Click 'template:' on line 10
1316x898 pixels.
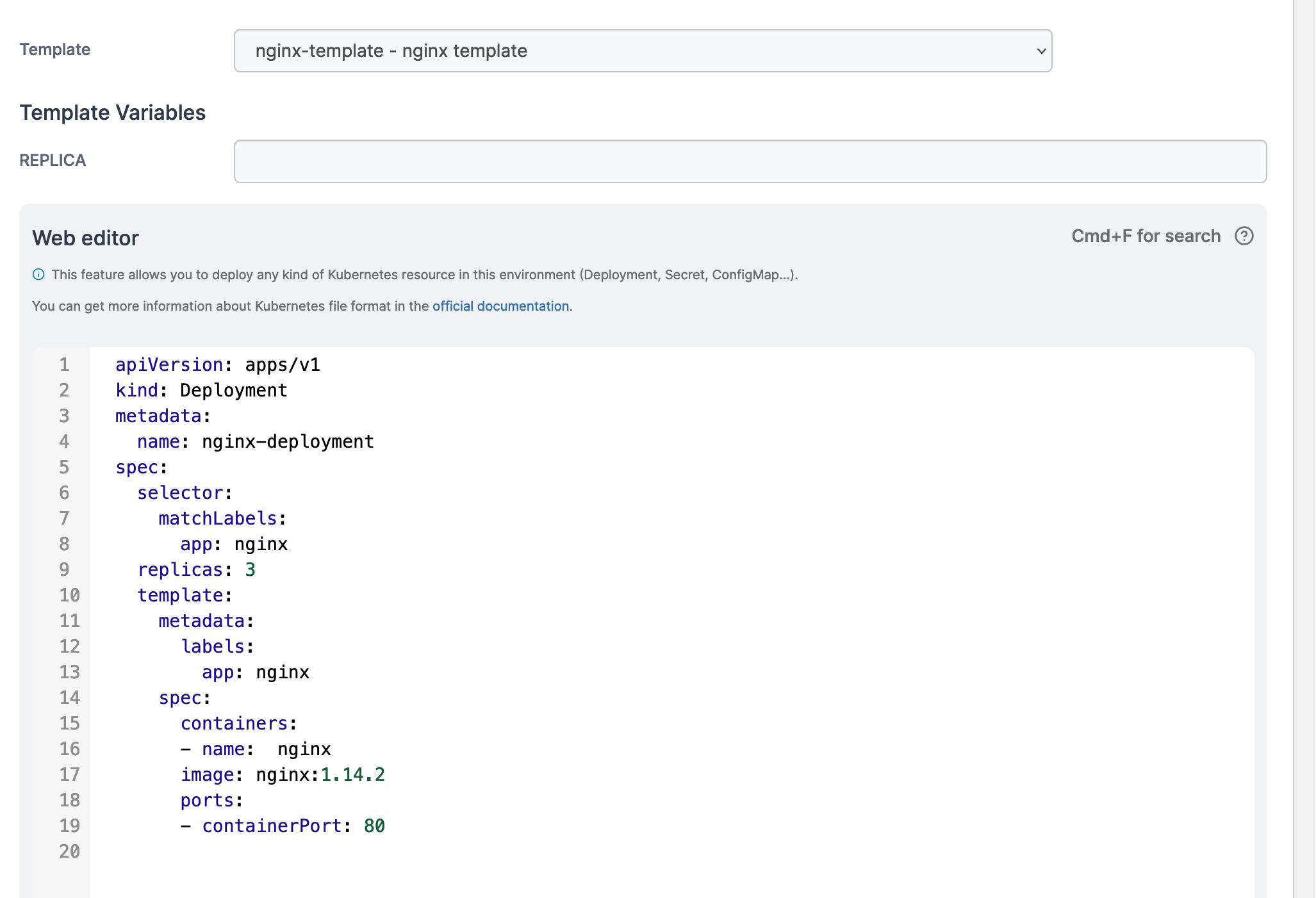point(185,595)
